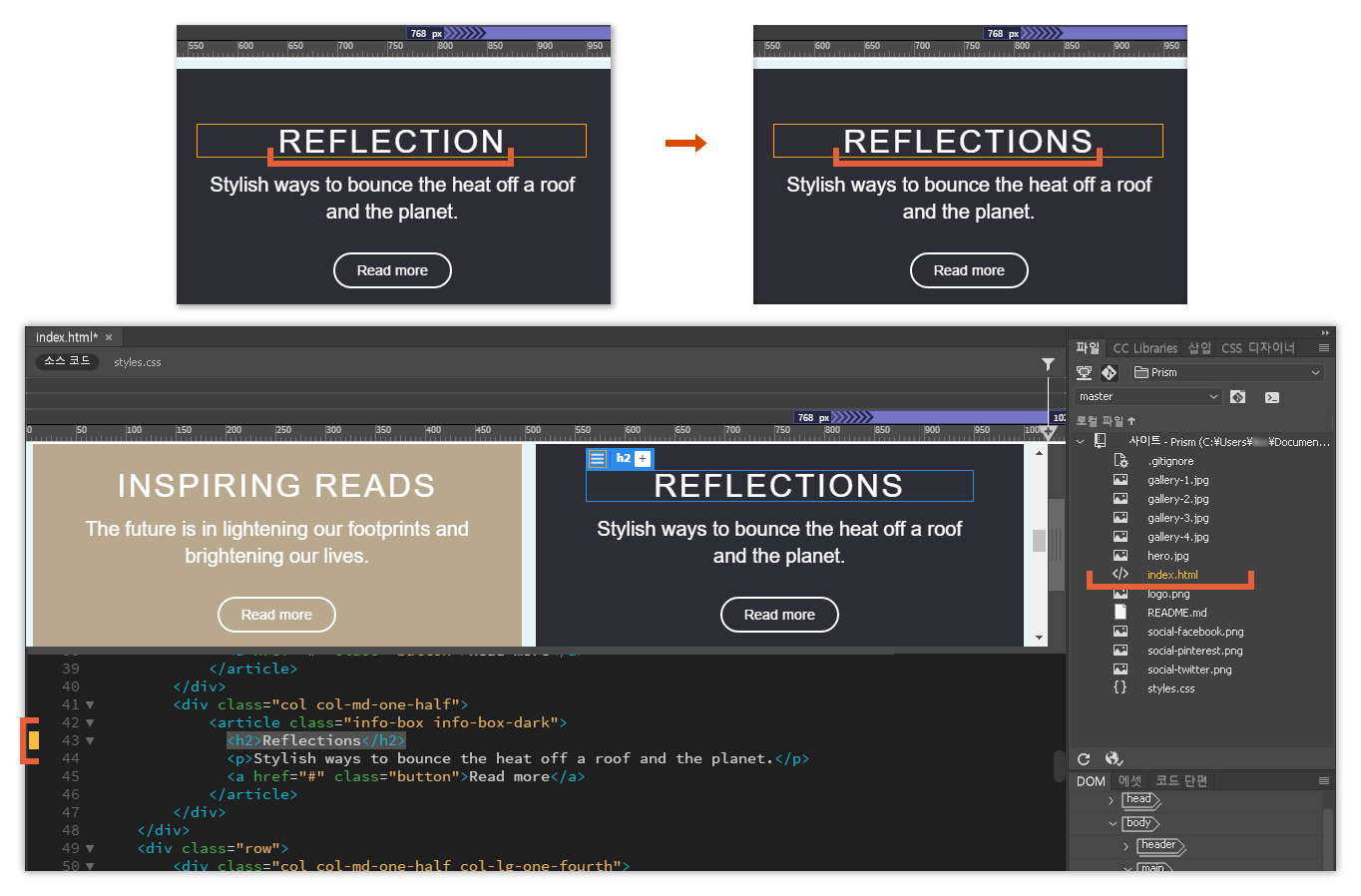Click the filter funnel icon above the ruler
Viewport: 1361px width, 896px height.
1048,364
